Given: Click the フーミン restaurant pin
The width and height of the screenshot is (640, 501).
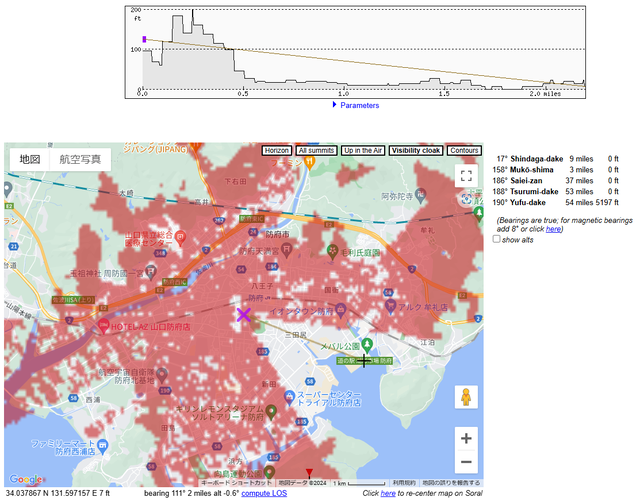Looking at the screenshot, I should 309,163.
